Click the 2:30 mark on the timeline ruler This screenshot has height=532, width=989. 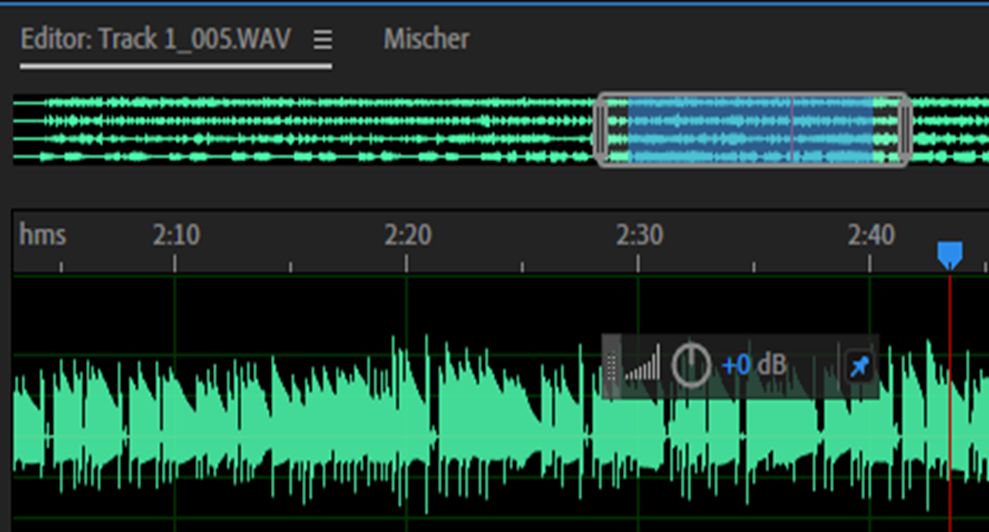(x=639, y=235)
